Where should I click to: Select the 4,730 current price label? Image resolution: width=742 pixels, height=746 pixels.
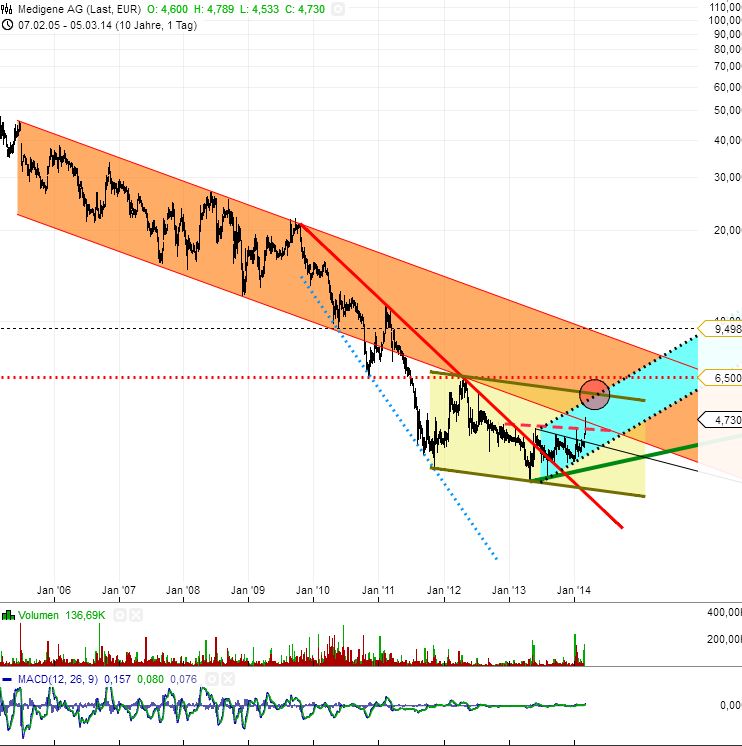tap(722, 420)
